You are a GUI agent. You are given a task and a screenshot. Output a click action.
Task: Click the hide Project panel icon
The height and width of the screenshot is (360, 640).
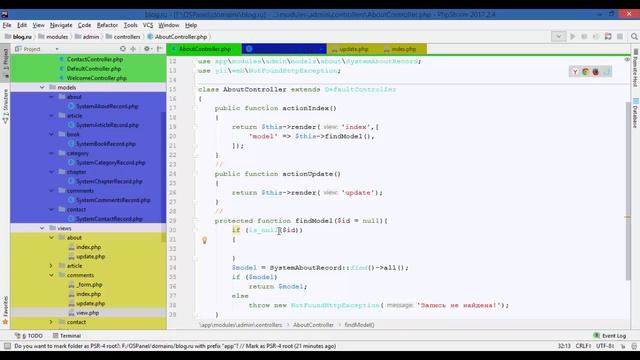(159, 49)
